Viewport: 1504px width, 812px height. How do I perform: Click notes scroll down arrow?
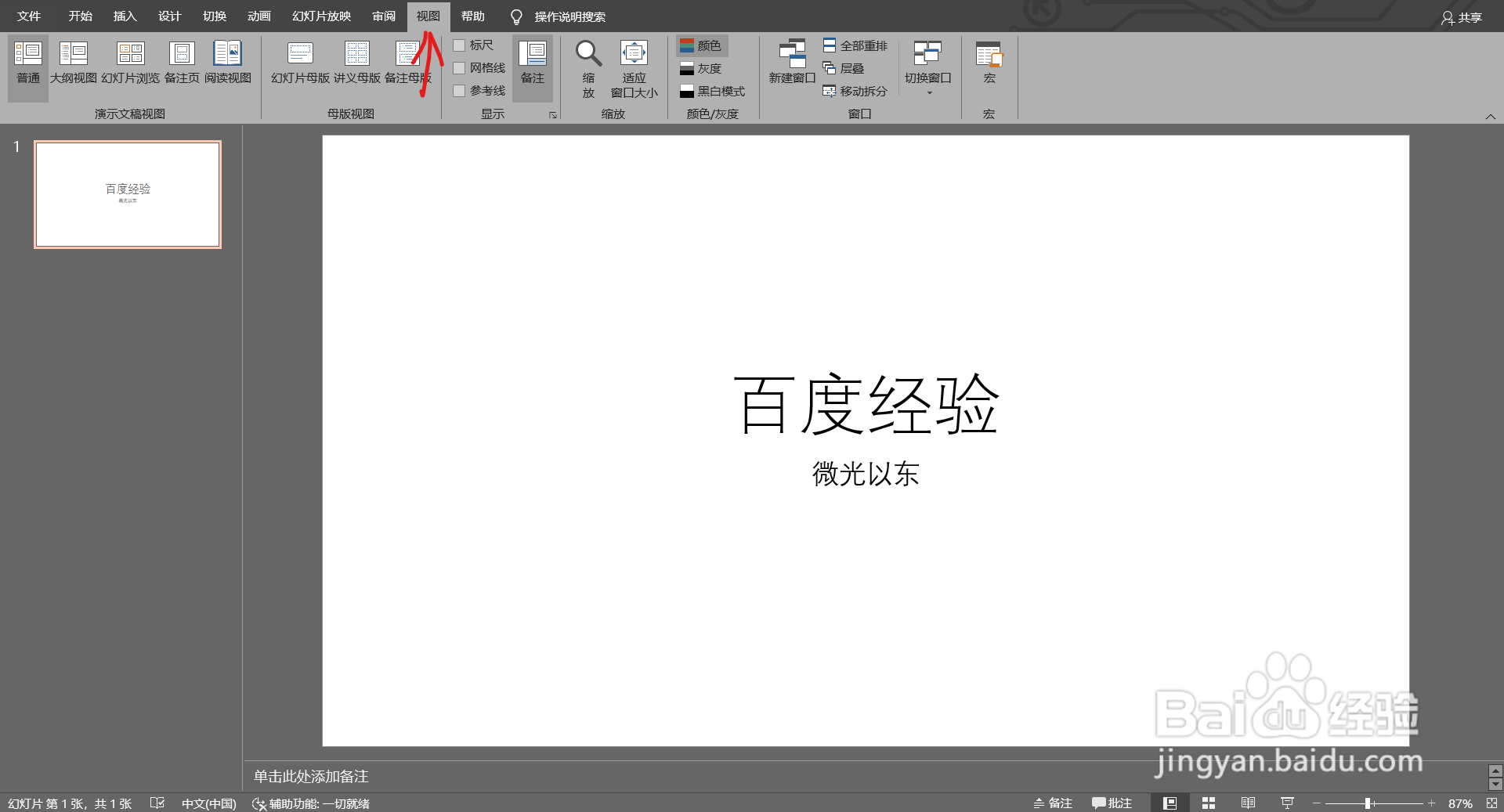pyautogui.click(x=1495, y=784)
